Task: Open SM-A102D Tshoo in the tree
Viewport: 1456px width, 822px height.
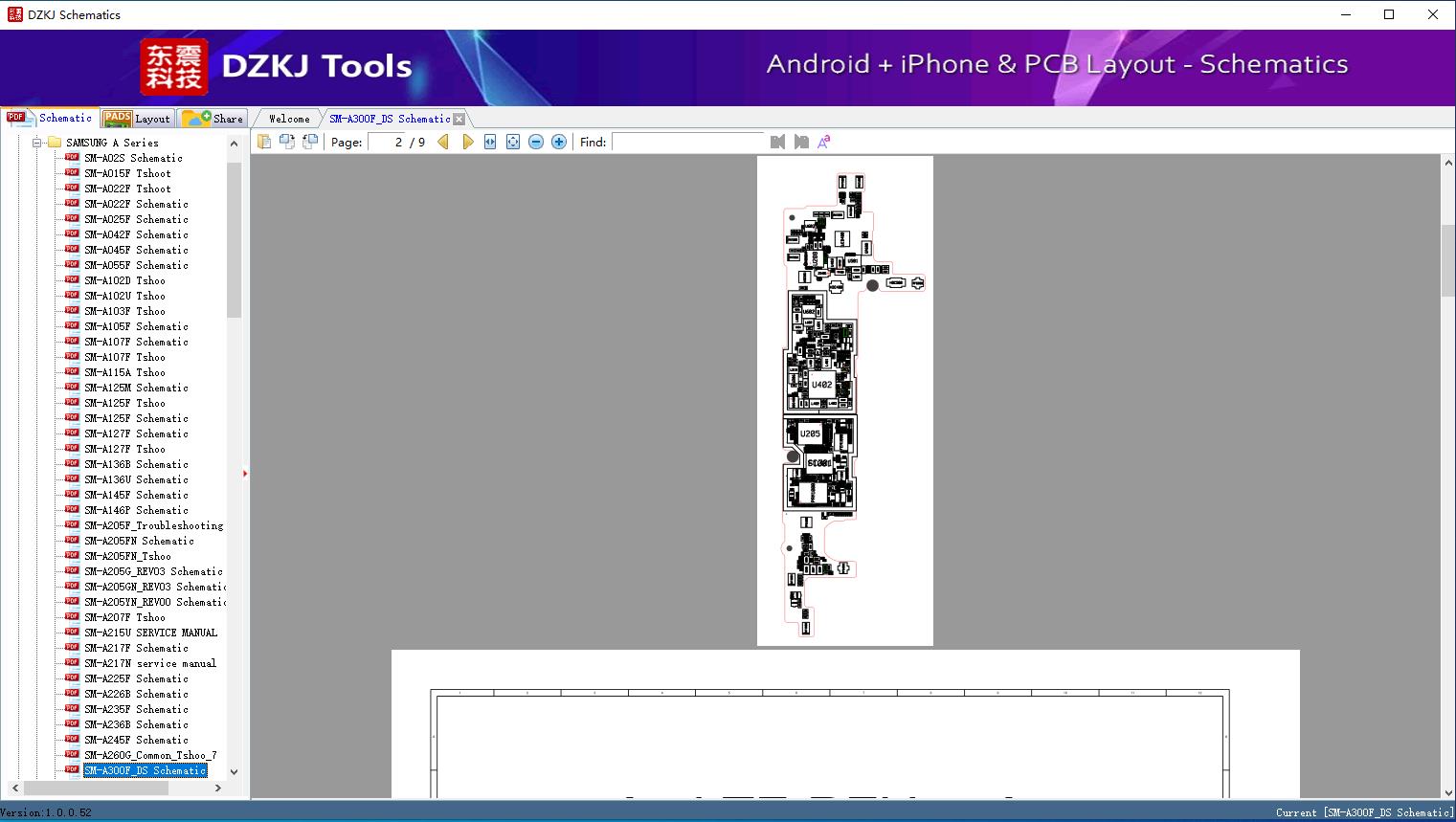Action: coord(124,280)
